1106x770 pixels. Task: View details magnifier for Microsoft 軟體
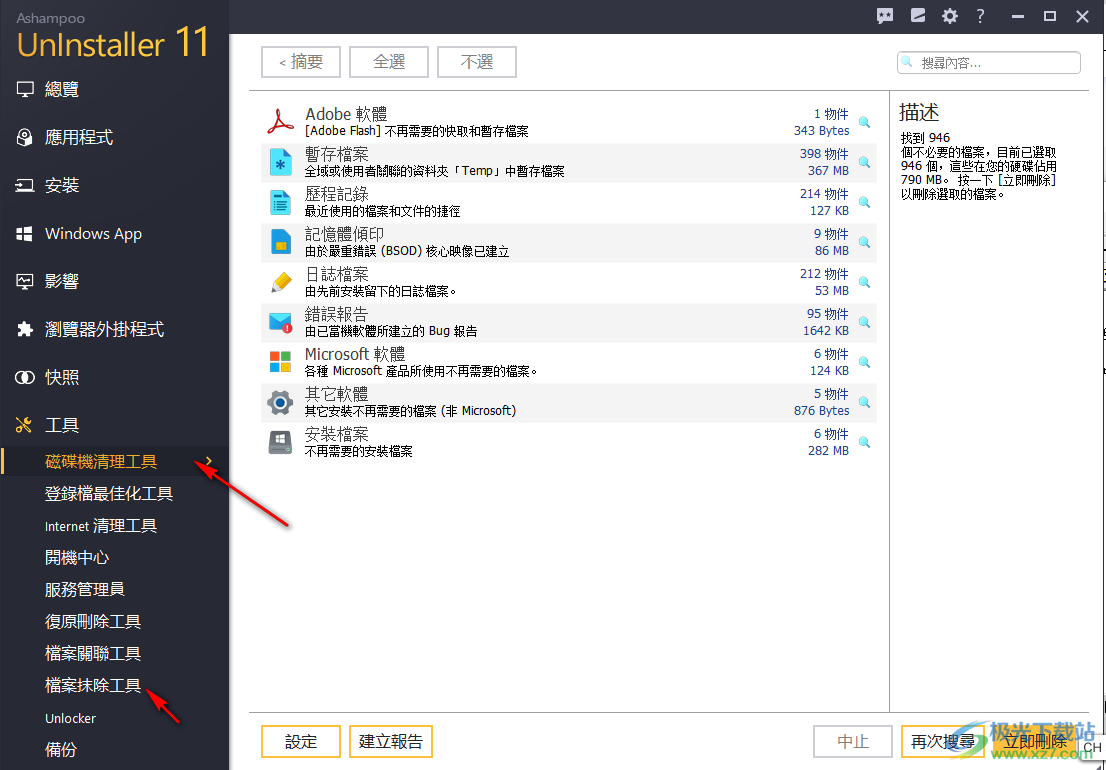pyautogui.click(x=864, y=363)
